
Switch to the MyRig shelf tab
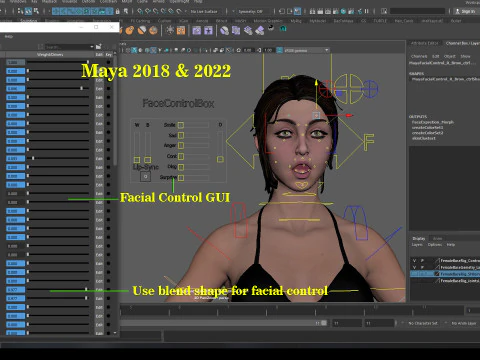pyautogui.click(x=296, y=21)
